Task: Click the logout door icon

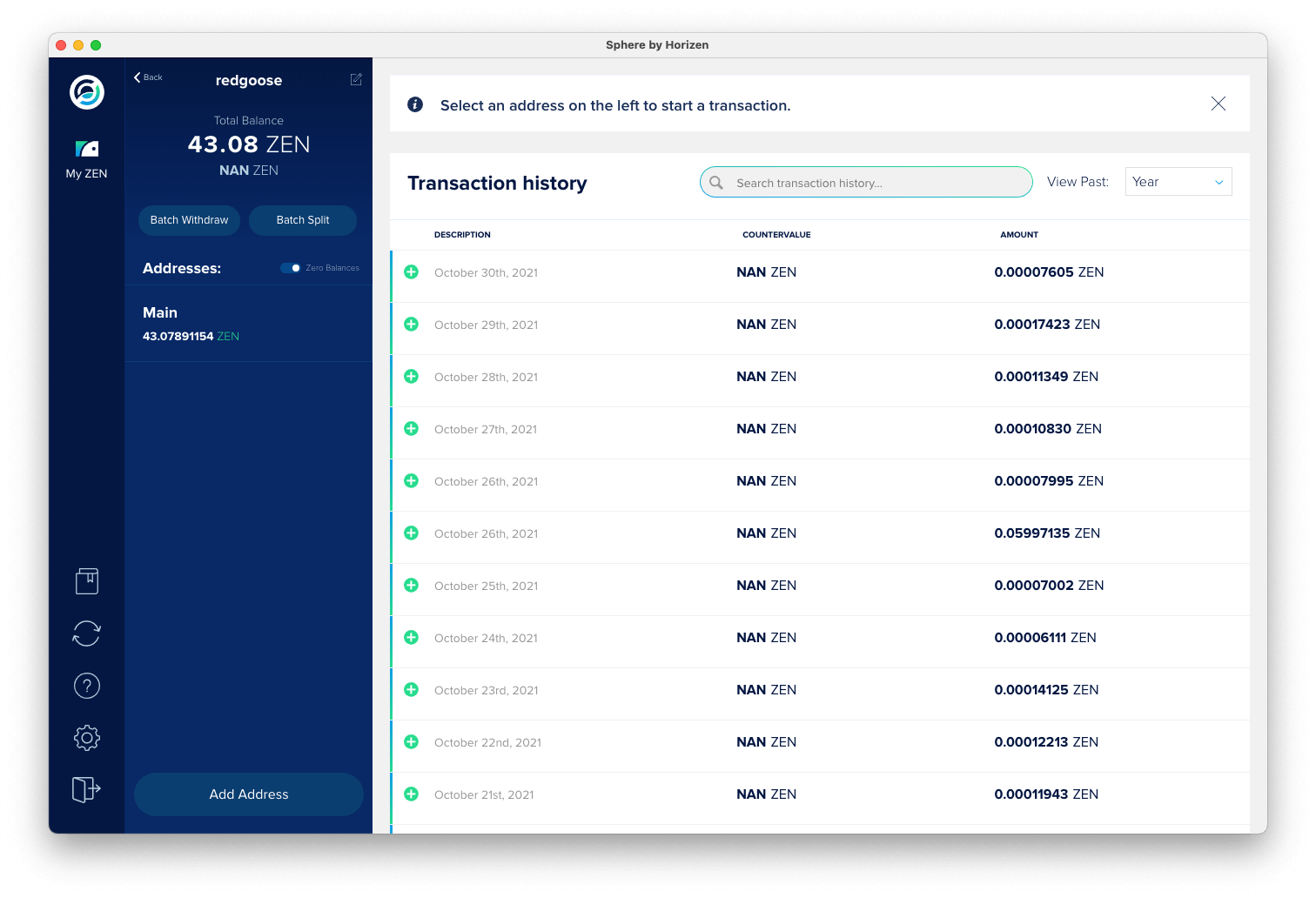Action: [x=87, y=790]
